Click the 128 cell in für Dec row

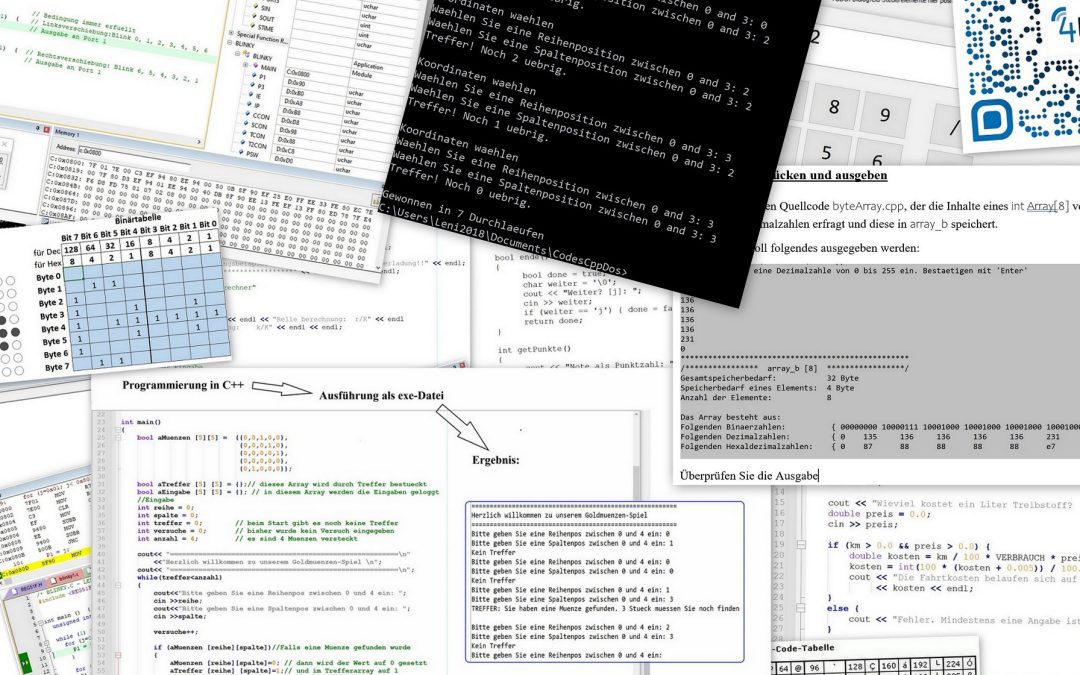click(x=71, y=249)
